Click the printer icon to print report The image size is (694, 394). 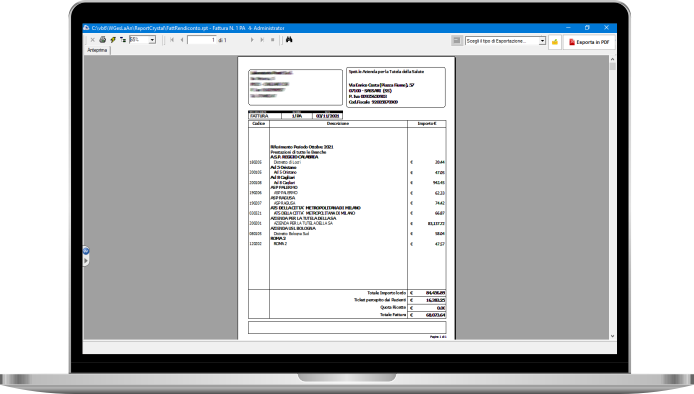click(103, 40)
